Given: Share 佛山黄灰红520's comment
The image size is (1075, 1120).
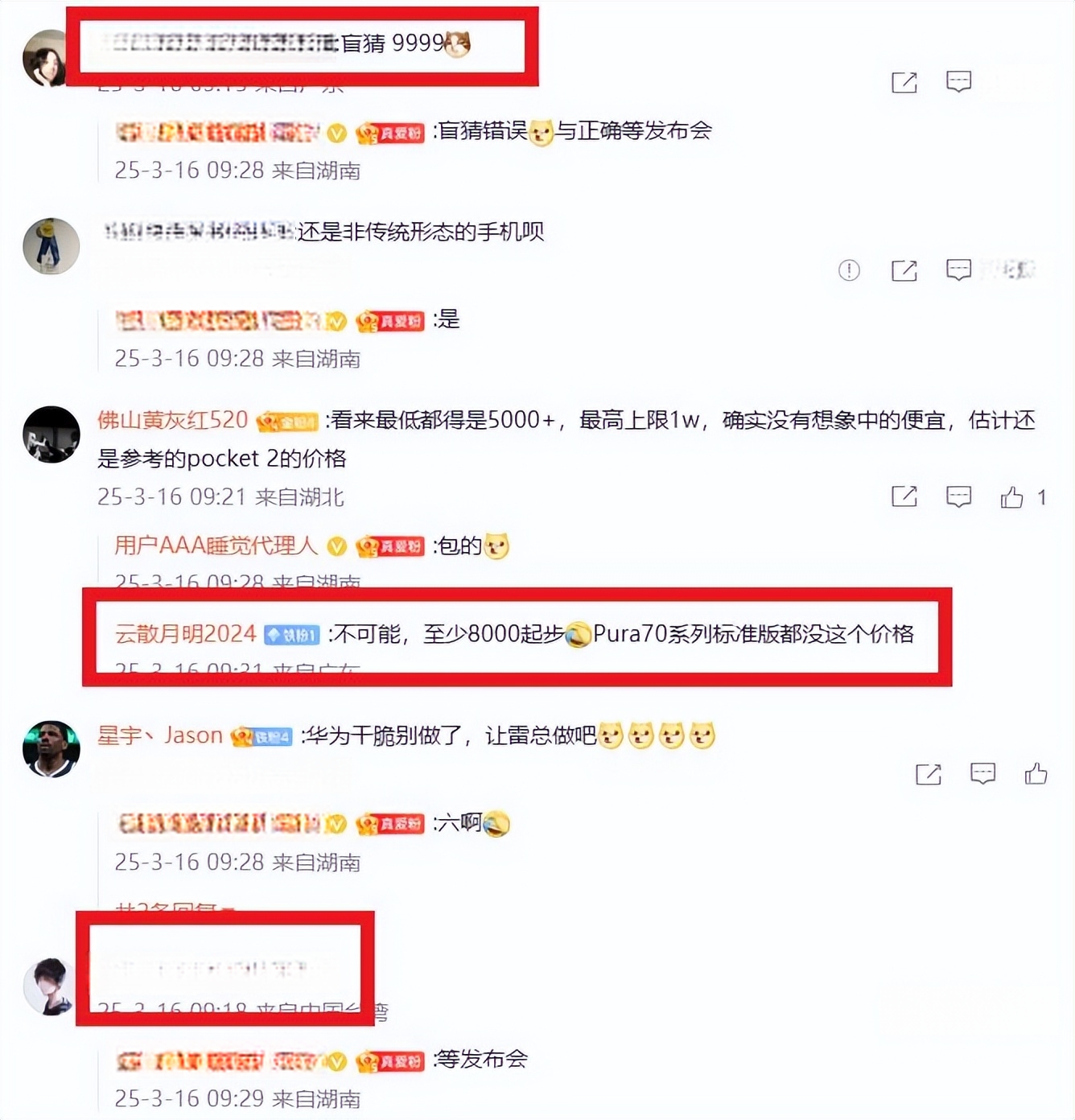Looking at the screenshot, I should point(904,497).
